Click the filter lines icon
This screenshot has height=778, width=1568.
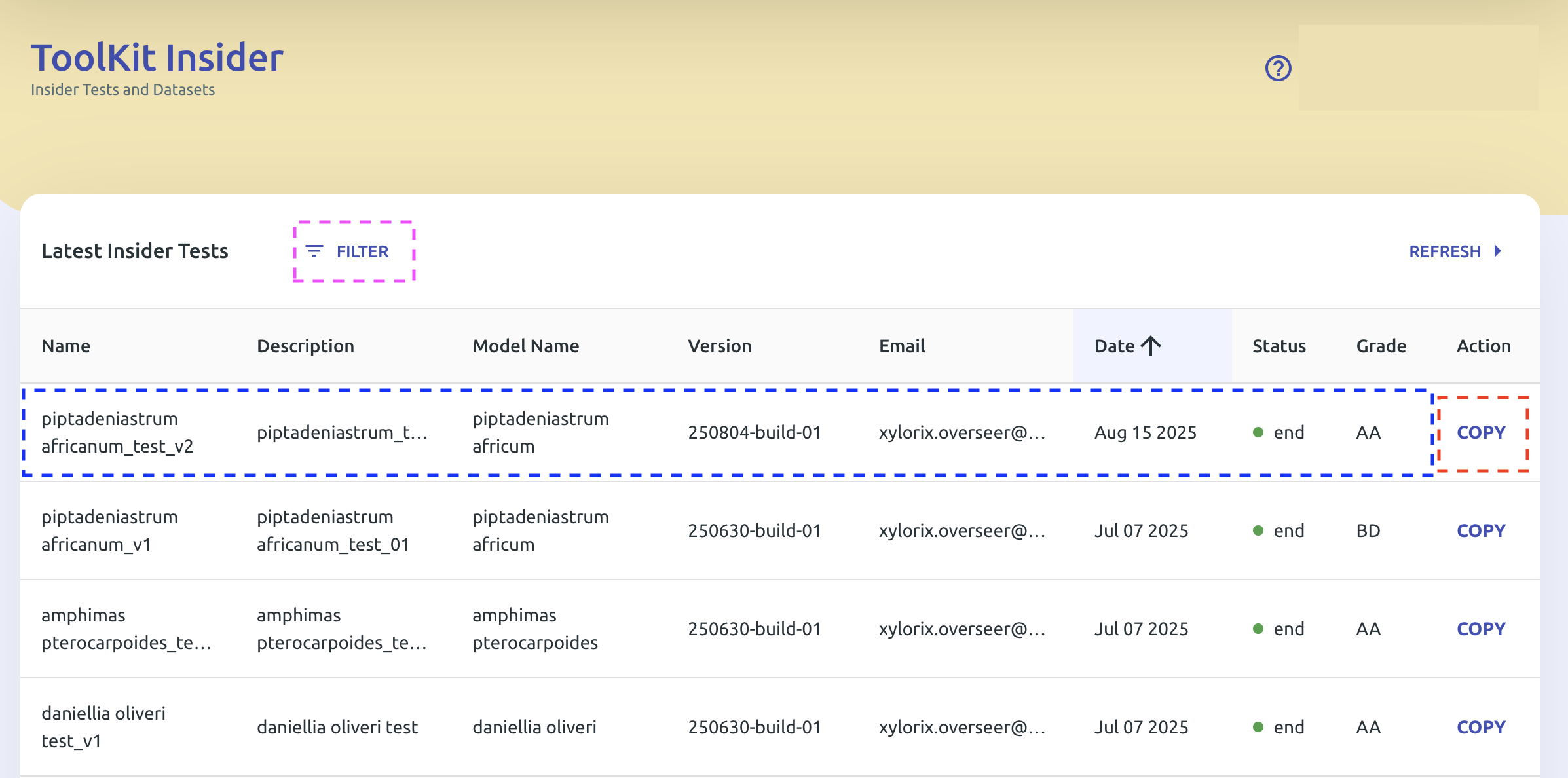coord(314,251)
